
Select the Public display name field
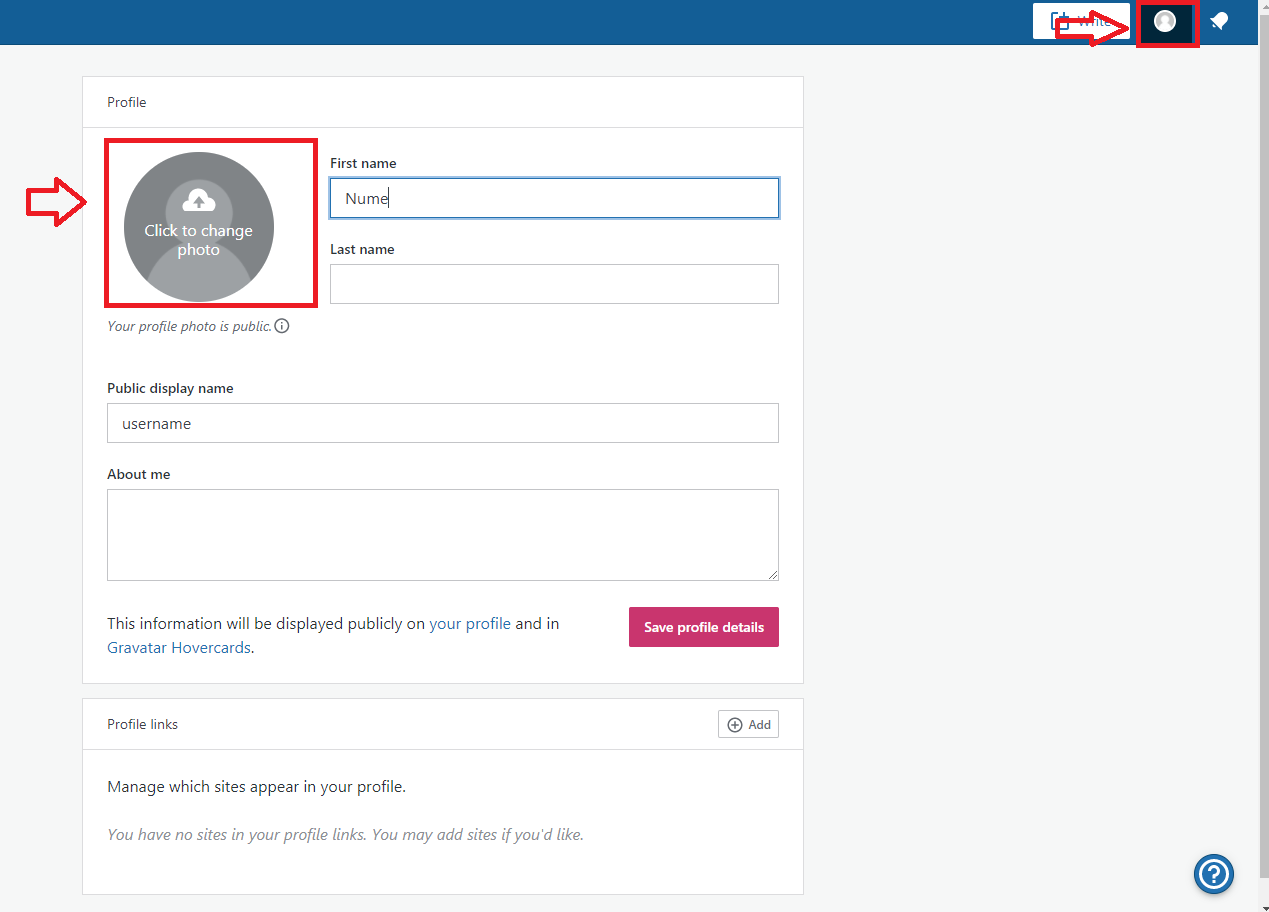(x=442, y=423)
